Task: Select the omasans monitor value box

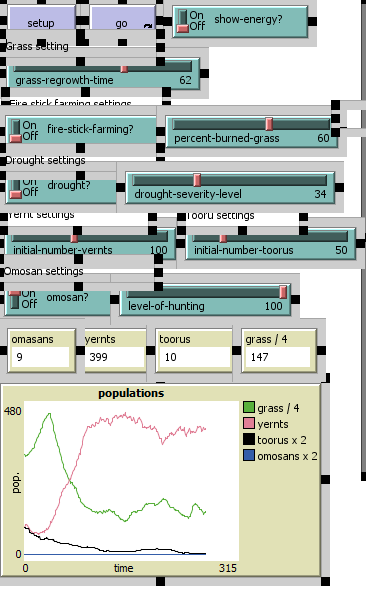Action: 41,357
